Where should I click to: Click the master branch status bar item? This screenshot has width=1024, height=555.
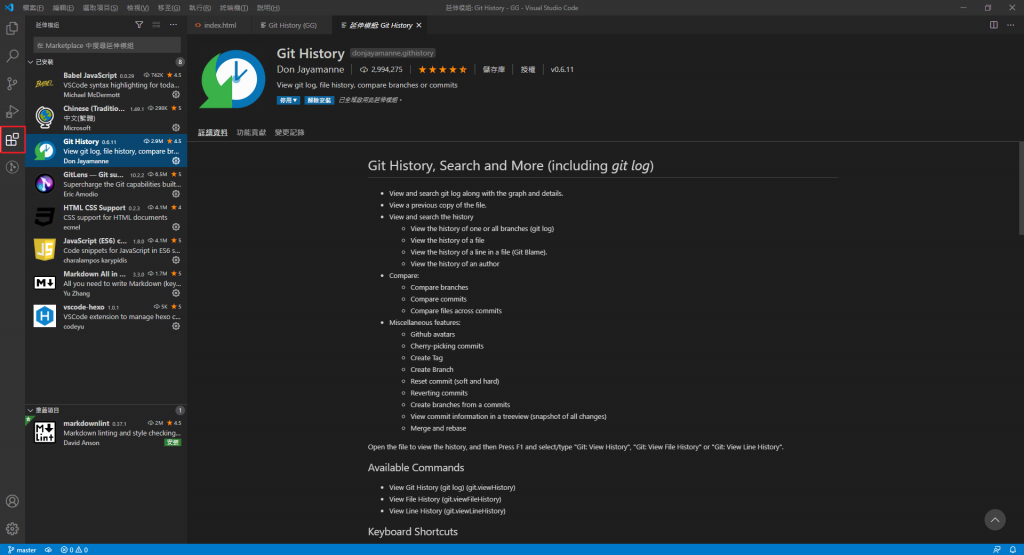point(22,550)
